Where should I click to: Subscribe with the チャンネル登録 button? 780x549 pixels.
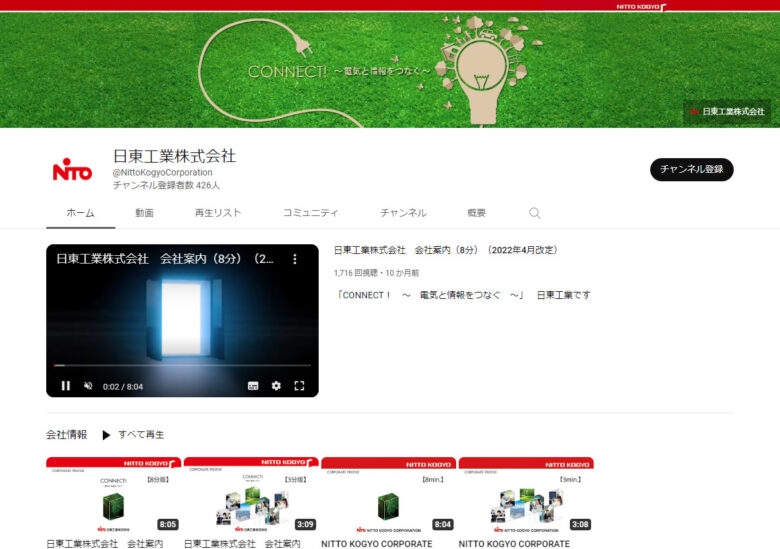click(691, 170)
